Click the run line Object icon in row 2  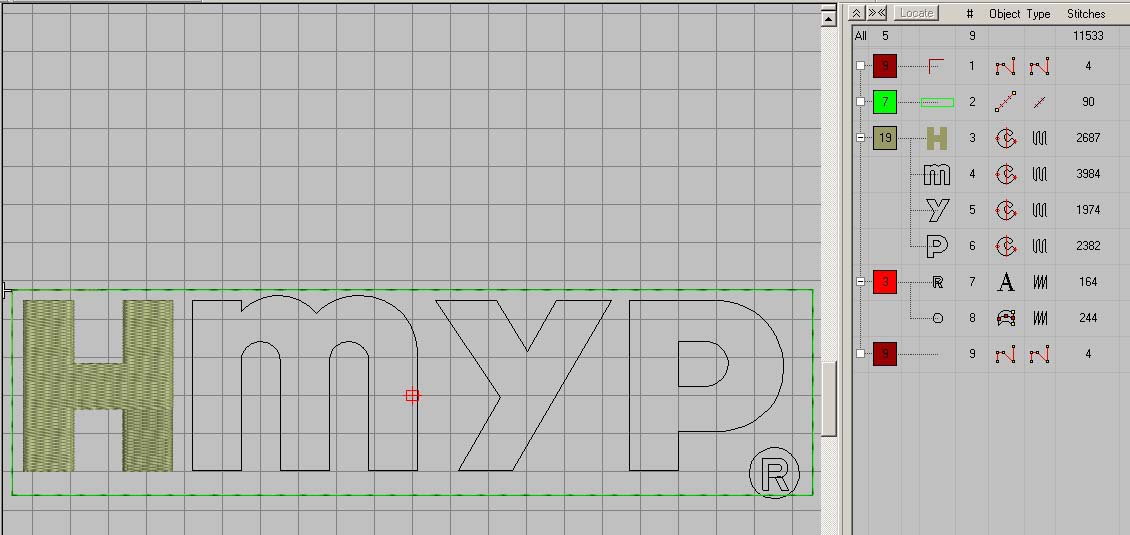point(1005,102)
